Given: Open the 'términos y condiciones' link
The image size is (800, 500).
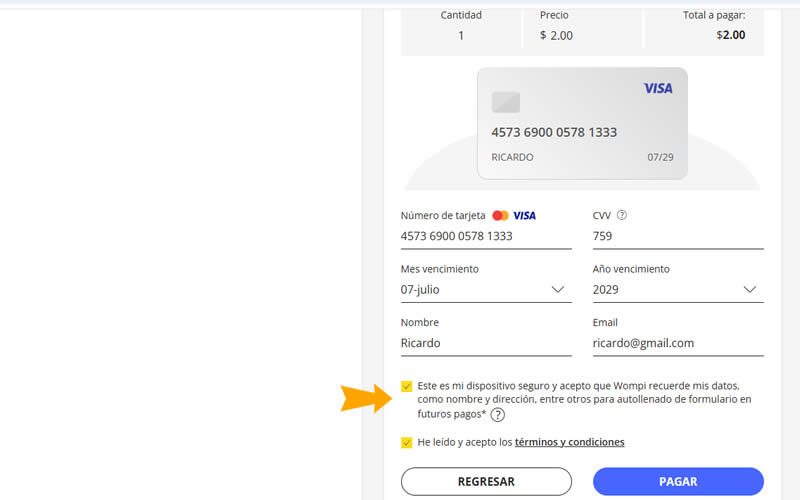Looking at the screenshot, I should (569, 442).
